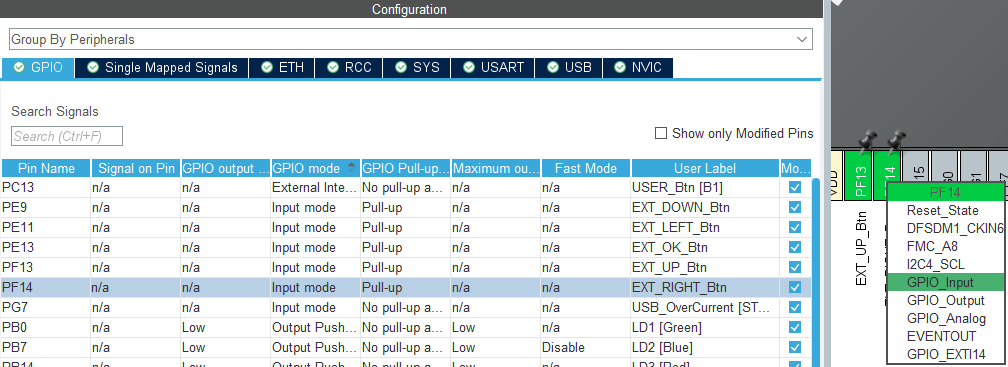Select the PC13 pin name cell
This screenshot has height=367, width=1008.
point(46,188)
